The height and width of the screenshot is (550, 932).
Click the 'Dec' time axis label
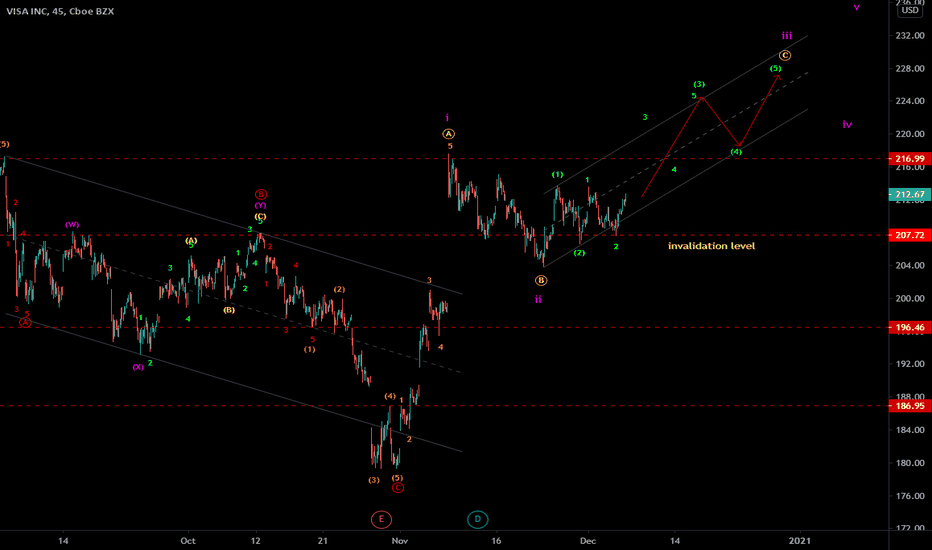click(x=588, y=540)
